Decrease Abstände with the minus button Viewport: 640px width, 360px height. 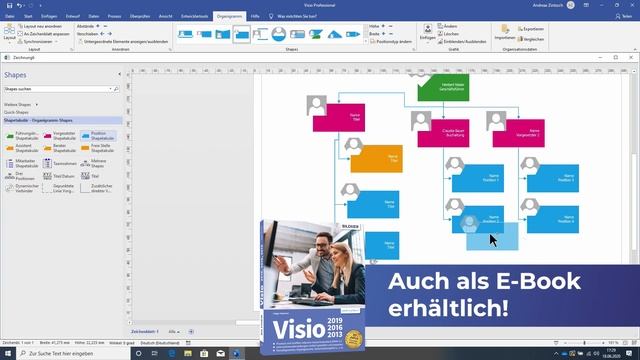105,26
